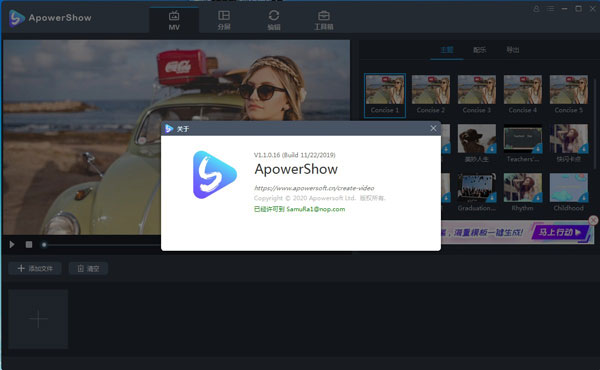Open the 工具箱 toolbox tab
600x370 pixels.
coord(324,20)
